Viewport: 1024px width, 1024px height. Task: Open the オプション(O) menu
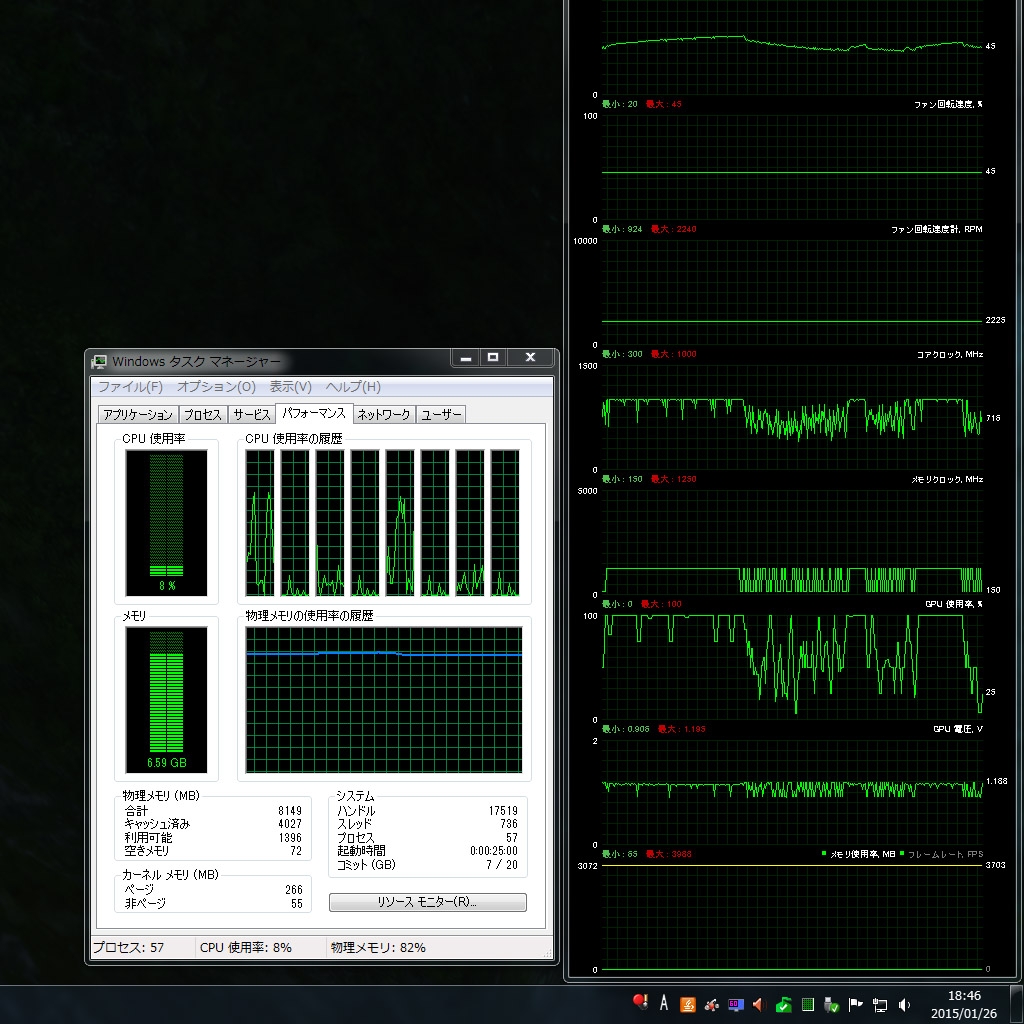point(216,387)
